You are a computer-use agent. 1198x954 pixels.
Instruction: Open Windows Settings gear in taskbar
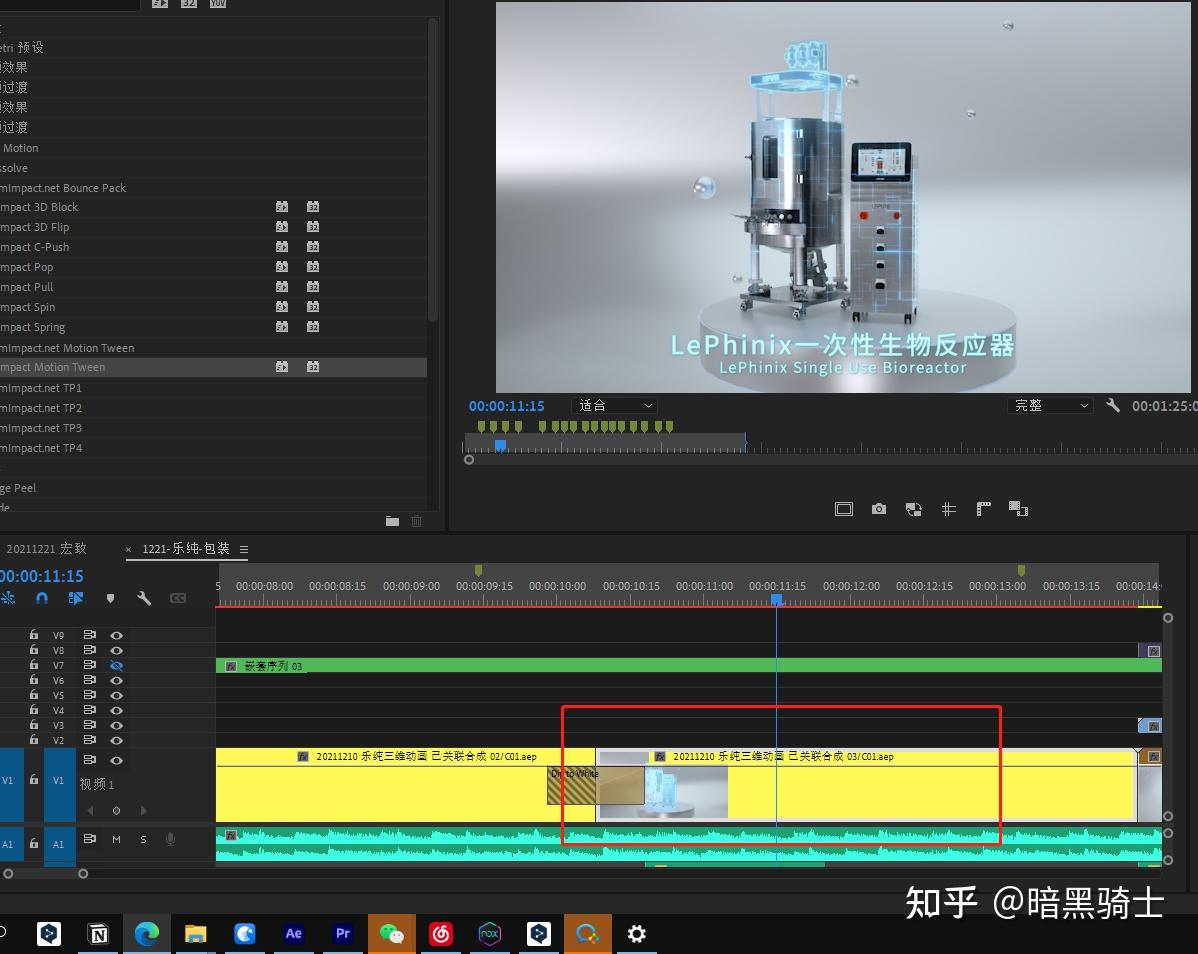coord(636,933)
